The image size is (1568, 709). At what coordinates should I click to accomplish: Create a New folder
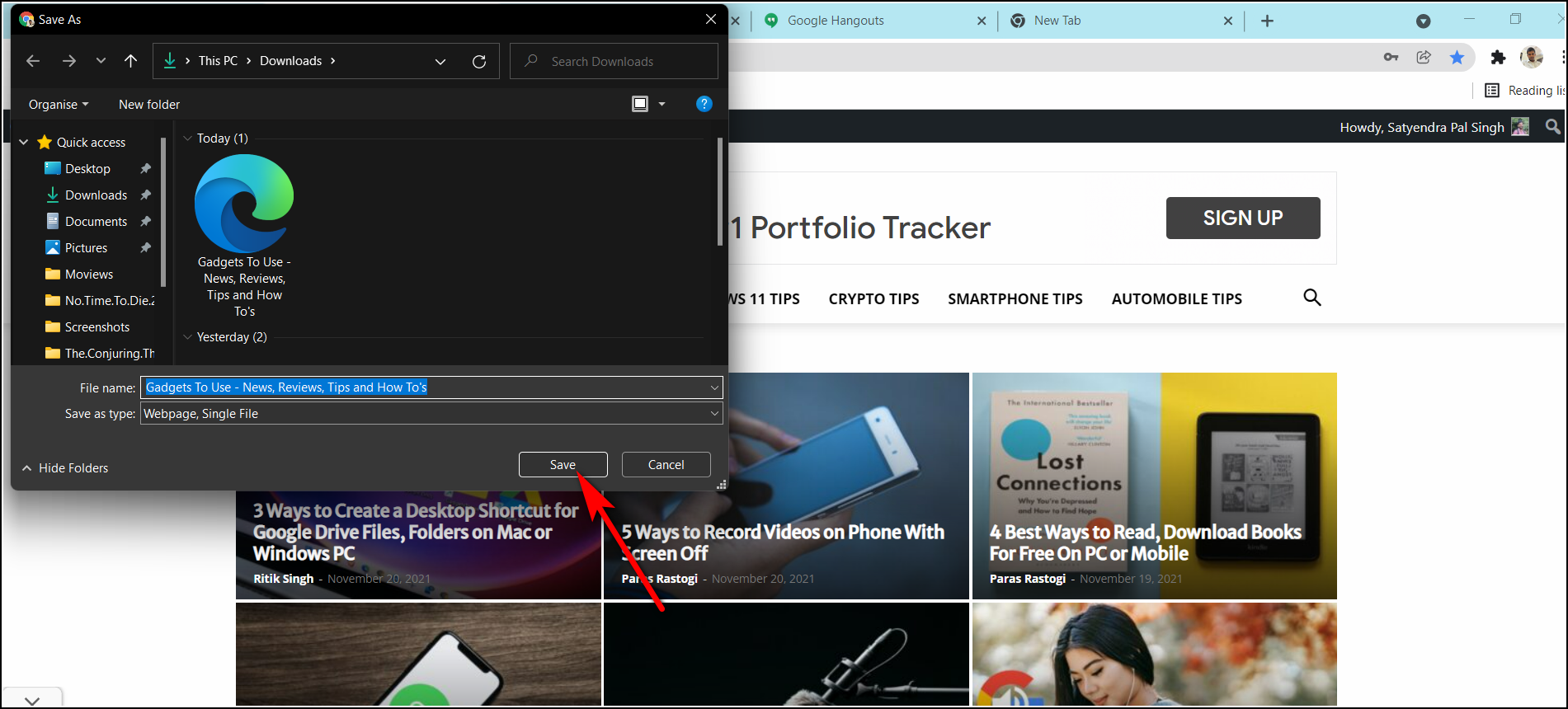click(x=149, y=105)
